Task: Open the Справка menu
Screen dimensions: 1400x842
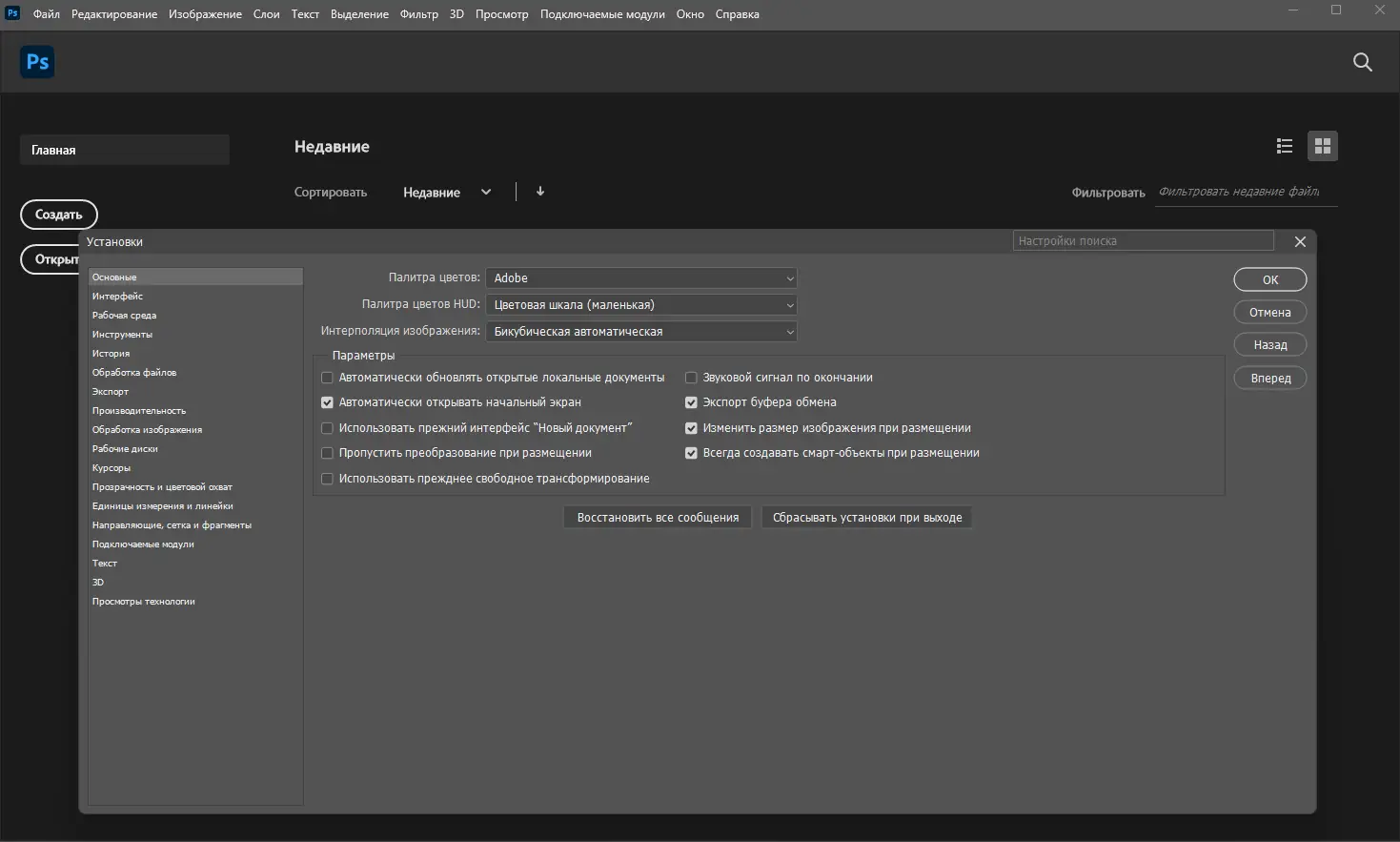Action: pyautogui.click(x=738, y=14)
